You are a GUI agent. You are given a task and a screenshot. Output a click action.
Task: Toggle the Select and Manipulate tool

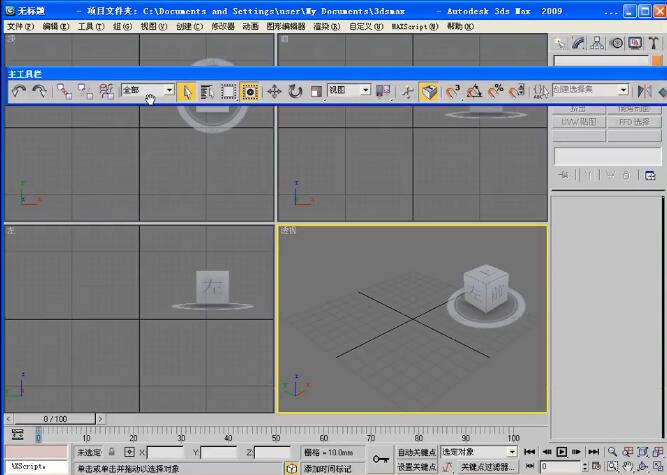(408, 91)
